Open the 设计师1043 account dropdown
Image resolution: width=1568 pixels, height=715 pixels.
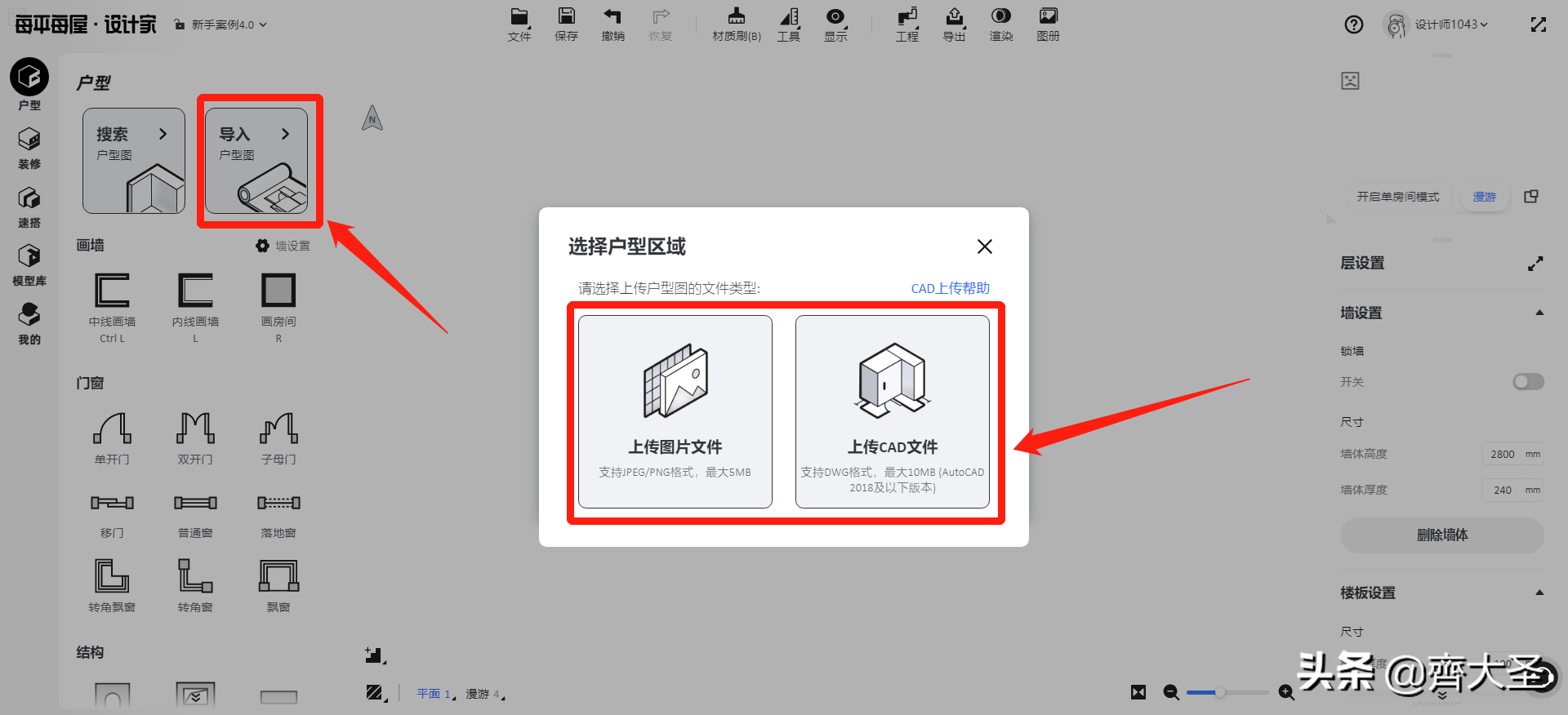pos(1437,24)
